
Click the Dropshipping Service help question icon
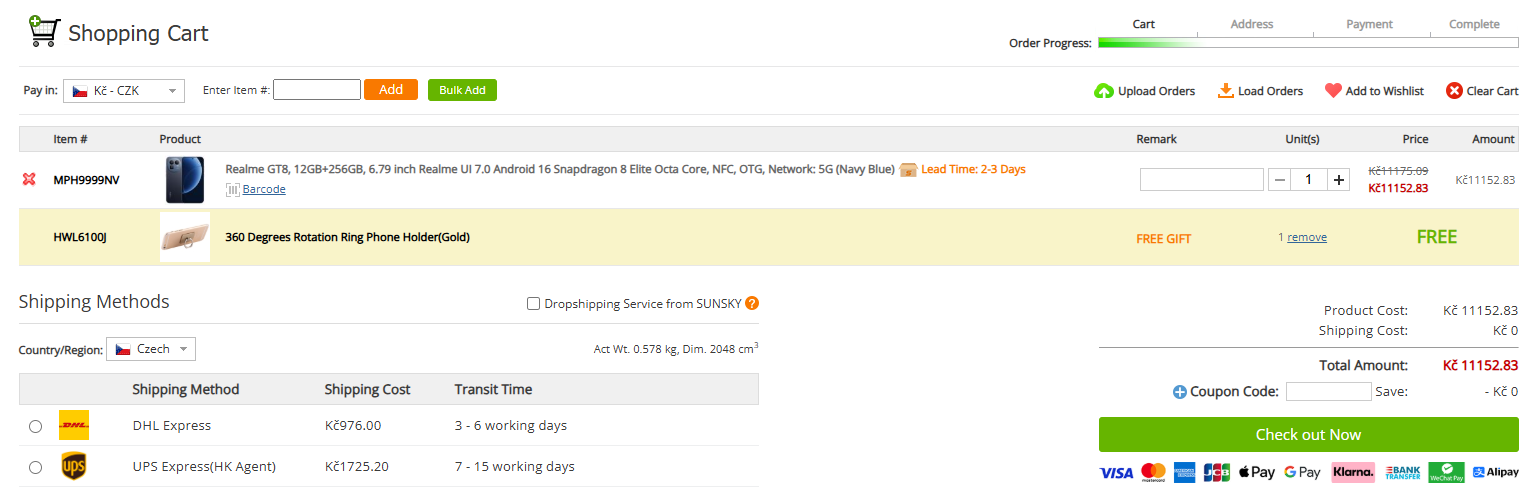[752, 304]
